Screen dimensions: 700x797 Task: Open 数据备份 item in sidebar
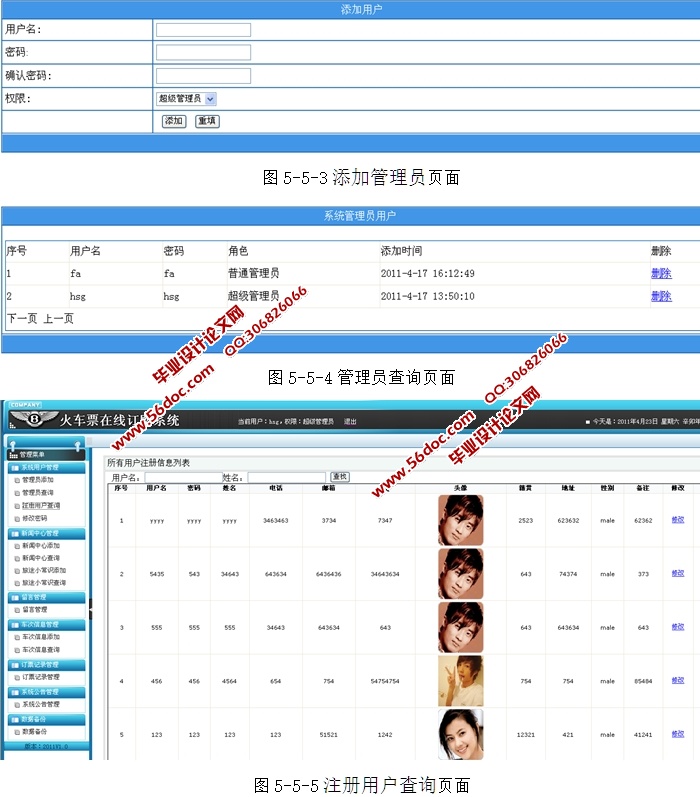(x=35, y=731)
